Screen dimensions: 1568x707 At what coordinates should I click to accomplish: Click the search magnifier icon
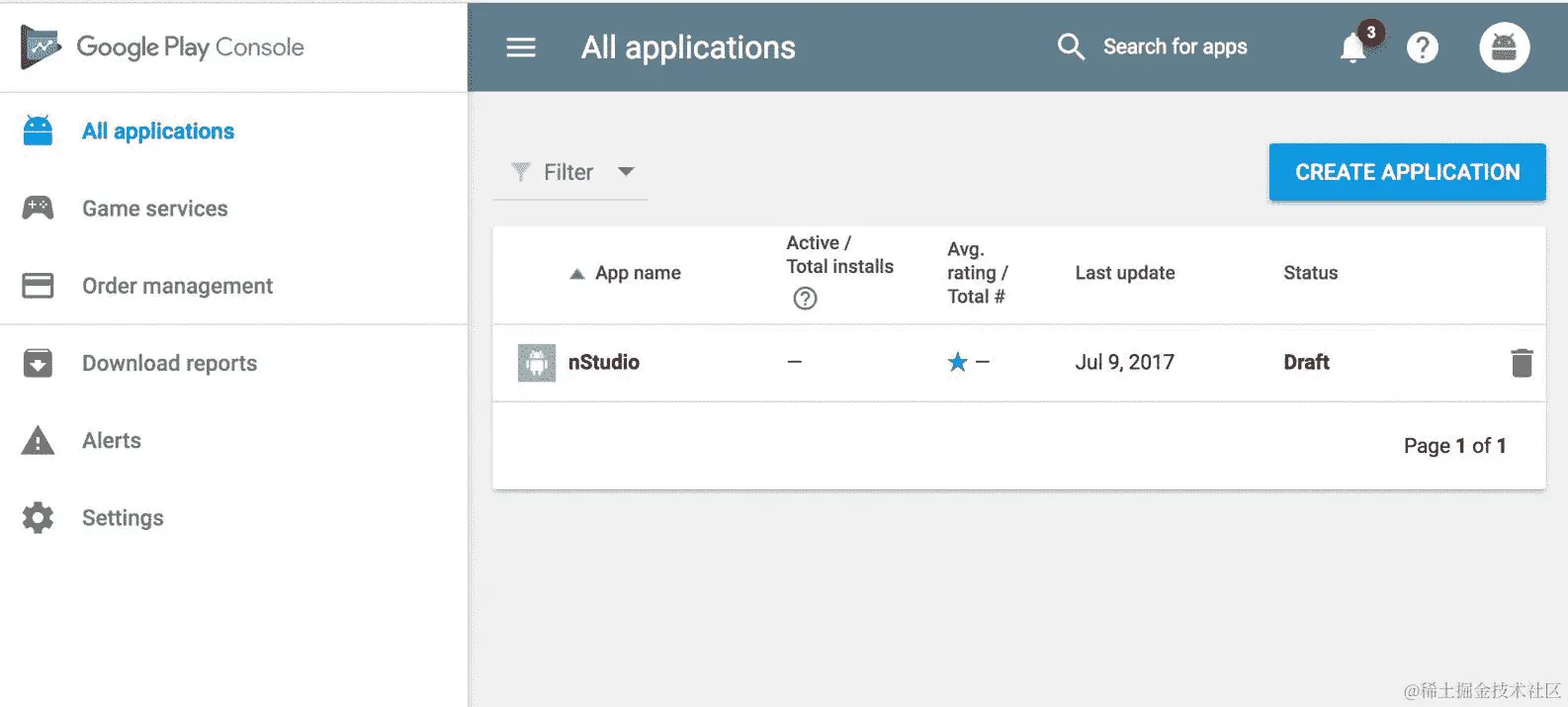[1071, 46]
